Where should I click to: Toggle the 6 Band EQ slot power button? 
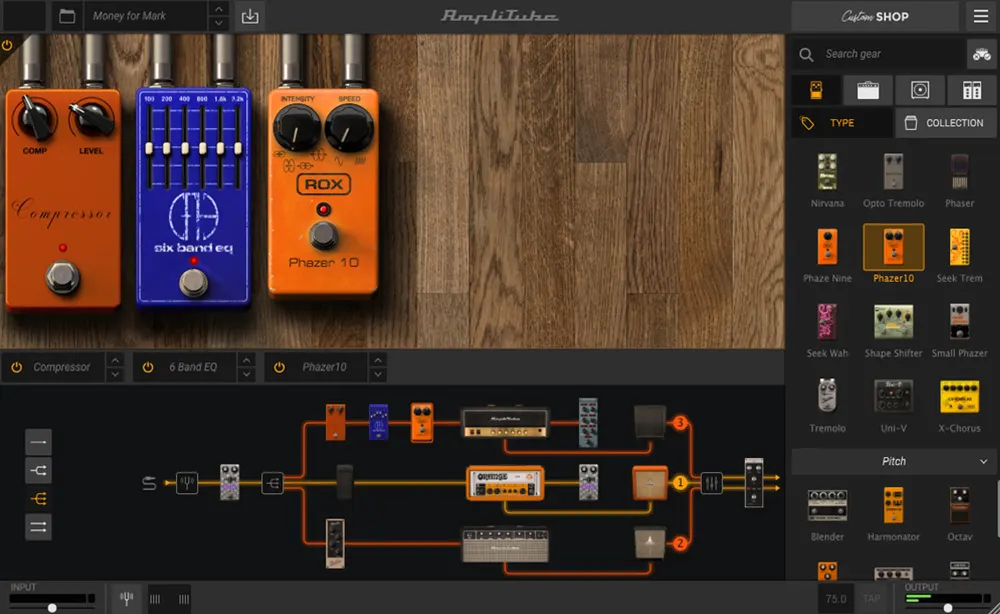click(x=148, y=367)
